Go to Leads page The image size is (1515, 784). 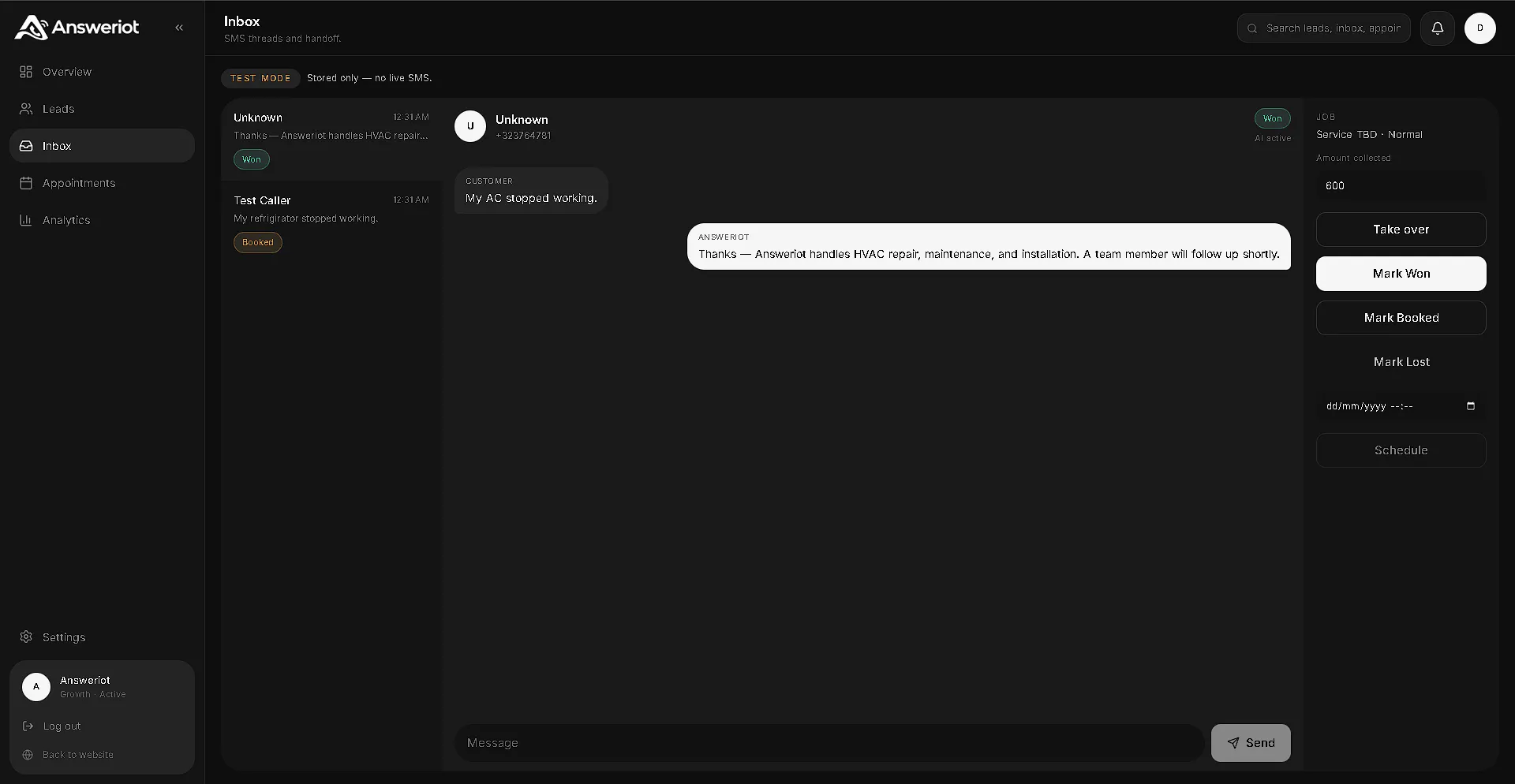(x=102, y=109)
